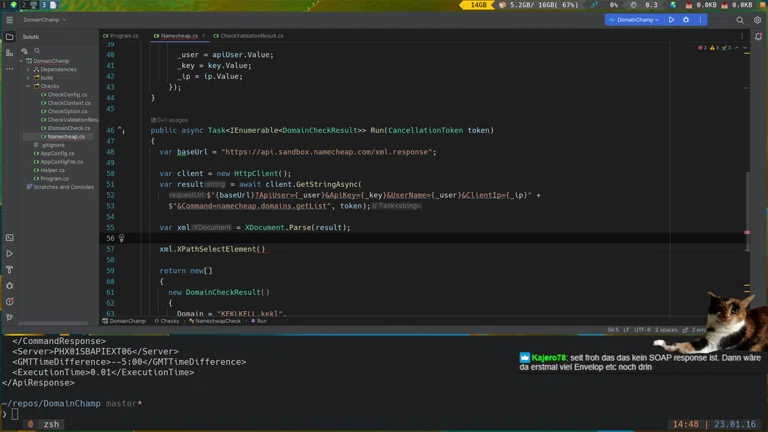Open the Structure tool window icon
Viewport: 768px width, 432px height.
9,53
